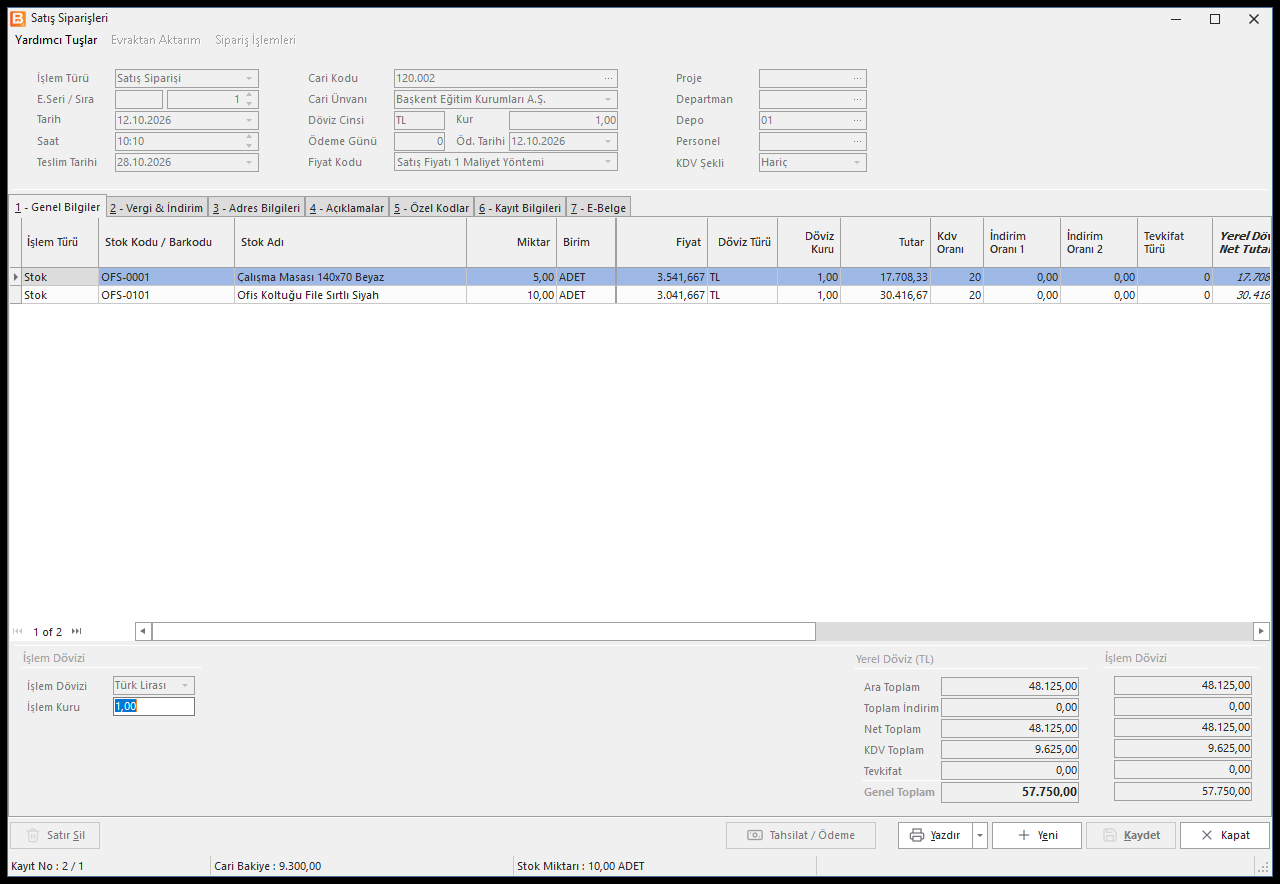The width and height of the screenshot is (1280, 884).
Task: Close the form with Kapat button
Action: [1225, 835]
